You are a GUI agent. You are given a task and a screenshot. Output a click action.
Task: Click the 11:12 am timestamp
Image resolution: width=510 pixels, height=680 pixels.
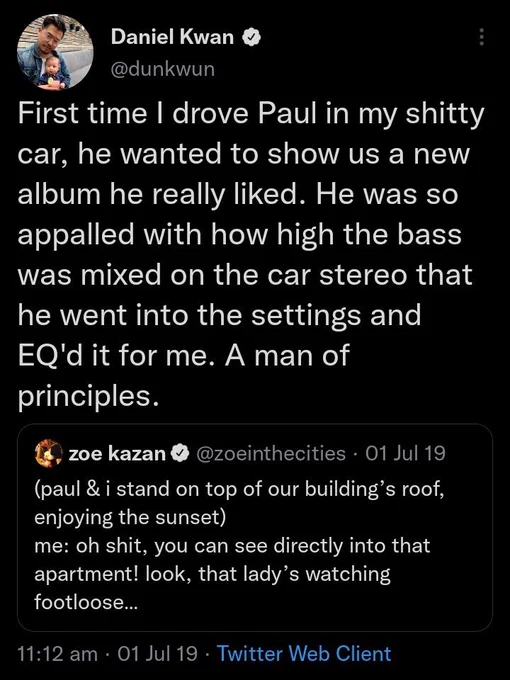coord(57,654)
